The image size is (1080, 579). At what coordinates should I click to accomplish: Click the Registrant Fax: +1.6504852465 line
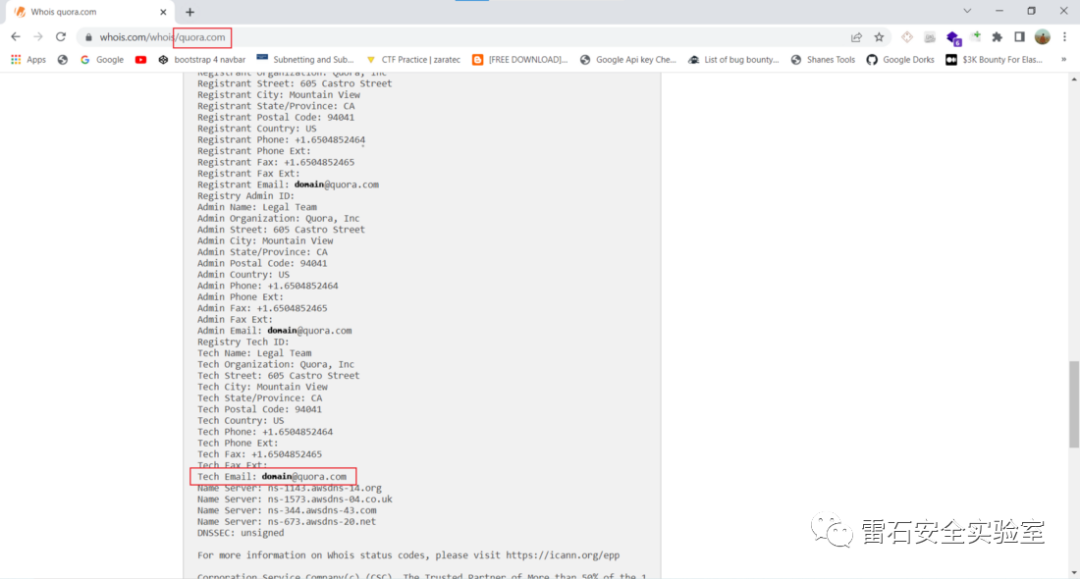276,162
